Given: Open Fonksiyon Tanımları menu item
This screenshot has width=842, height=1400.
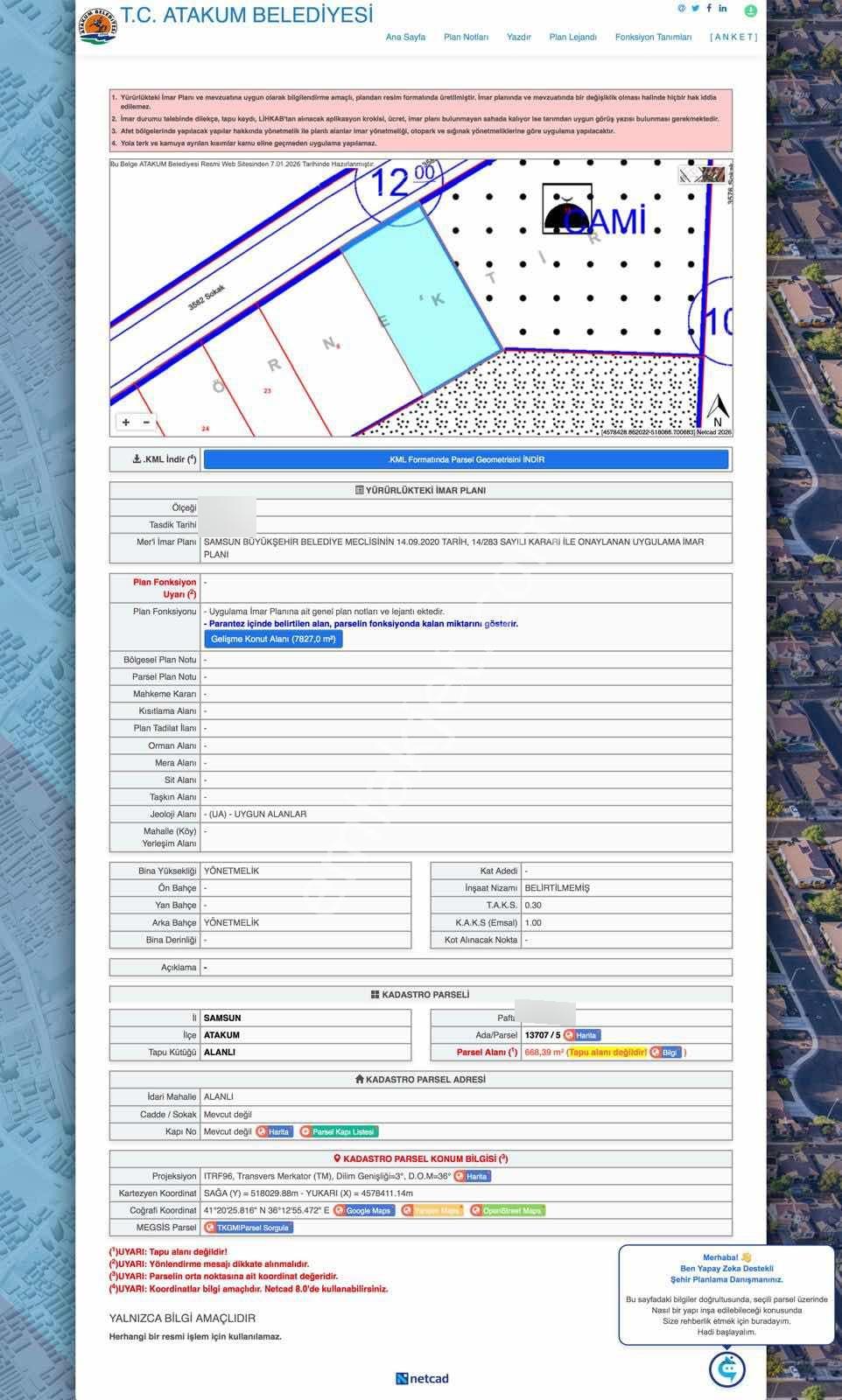Looking at the screenshot, I should pyautogui.click(x=653, y=37).
